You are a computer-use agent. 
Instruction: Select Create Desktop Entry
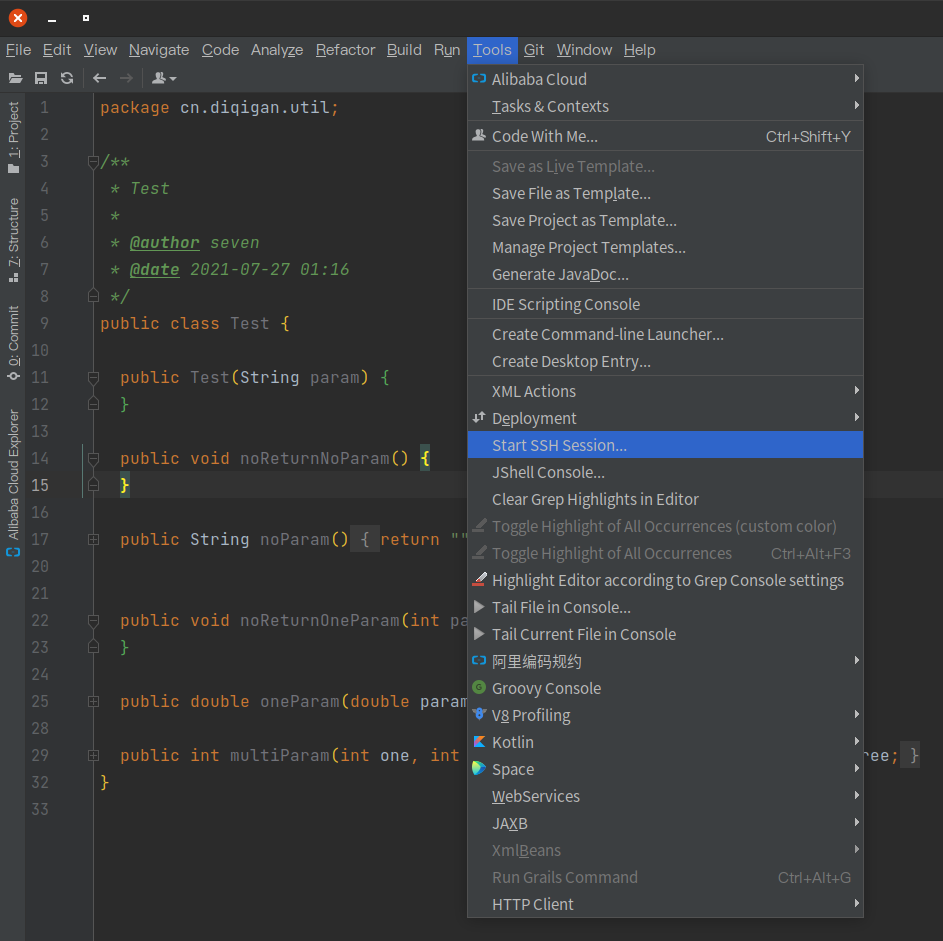(x=665, y=361)
